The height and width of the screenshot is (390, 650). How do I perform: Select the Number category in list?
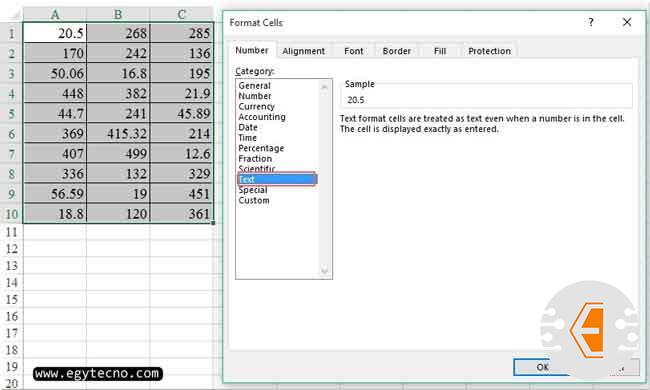[x=255, y=96]
